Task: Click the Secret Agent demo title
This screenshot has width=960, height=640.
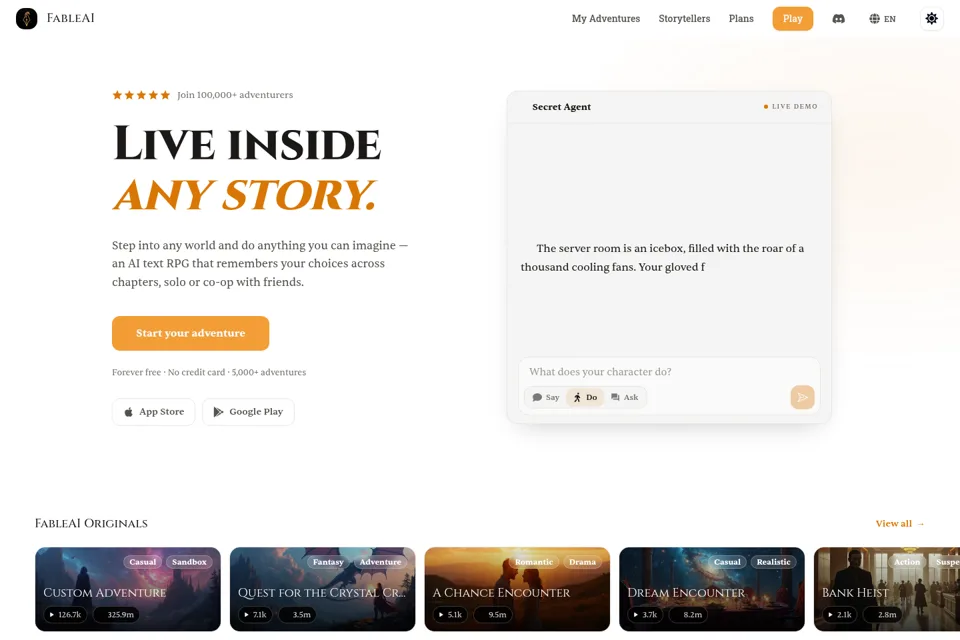Action: [x=561, y=107]
